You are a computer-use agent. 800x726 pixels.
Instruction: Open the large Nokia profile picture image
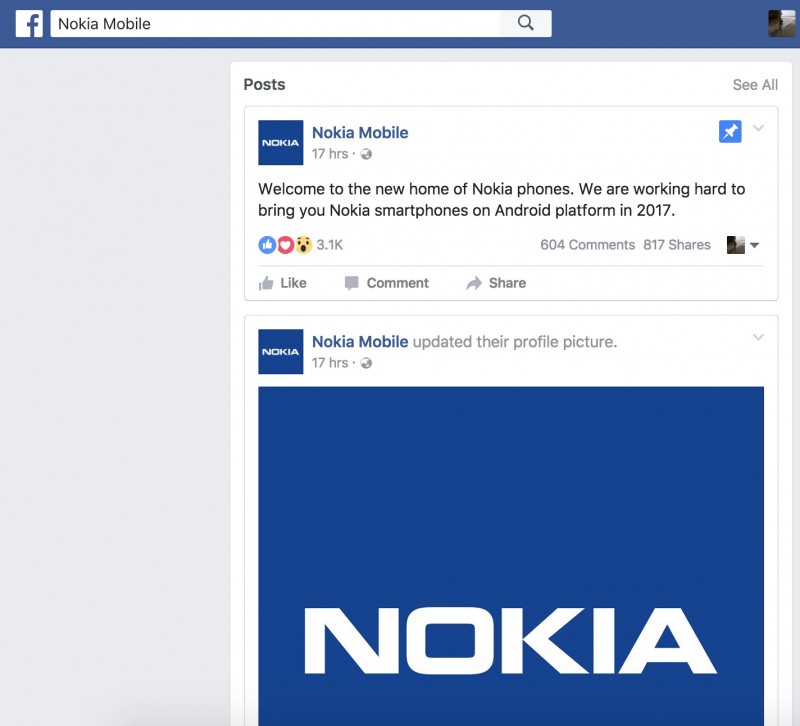click(x=511, y=555)
